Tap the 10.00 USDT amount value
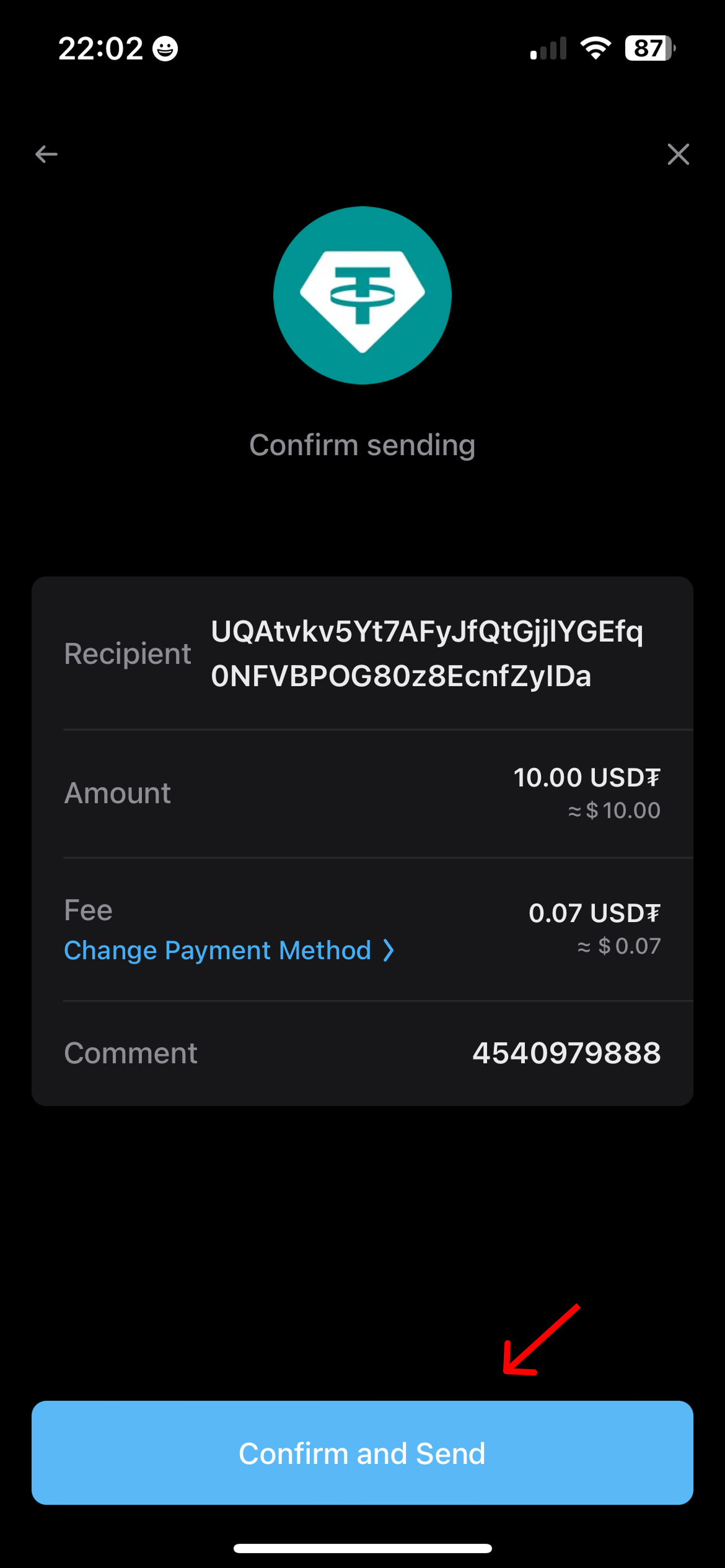725x1568 pixels. click(586, 778)
